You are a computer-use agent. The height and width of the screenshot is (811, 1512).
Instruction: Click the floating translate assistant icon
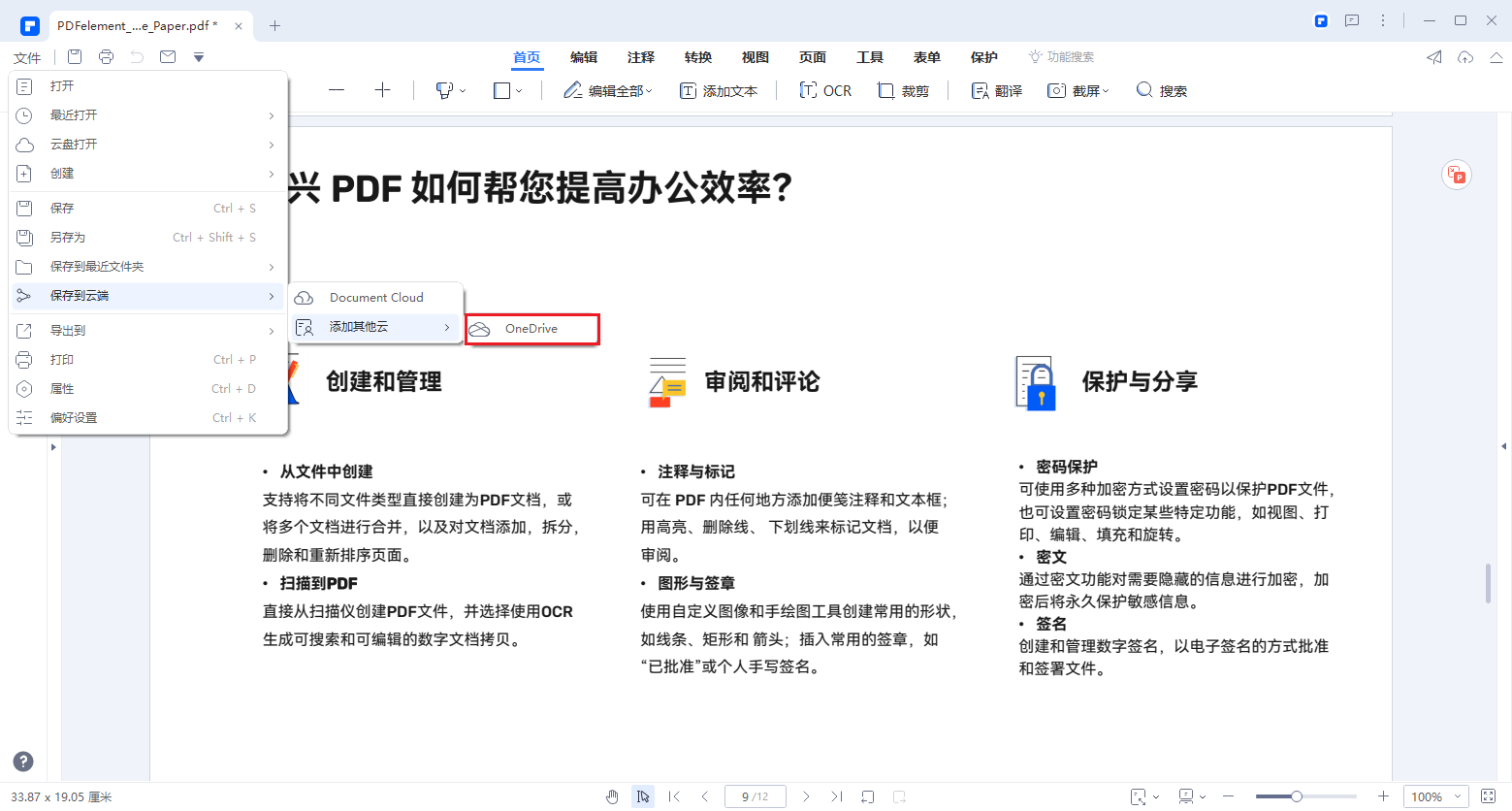(1456, 175)
